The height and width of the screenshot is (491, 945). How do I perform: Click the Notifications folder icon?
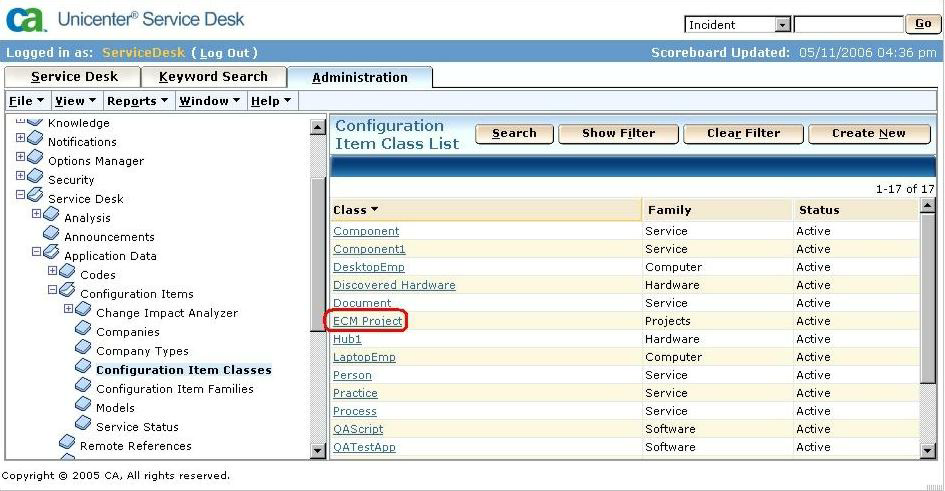(x=35, y=139)
